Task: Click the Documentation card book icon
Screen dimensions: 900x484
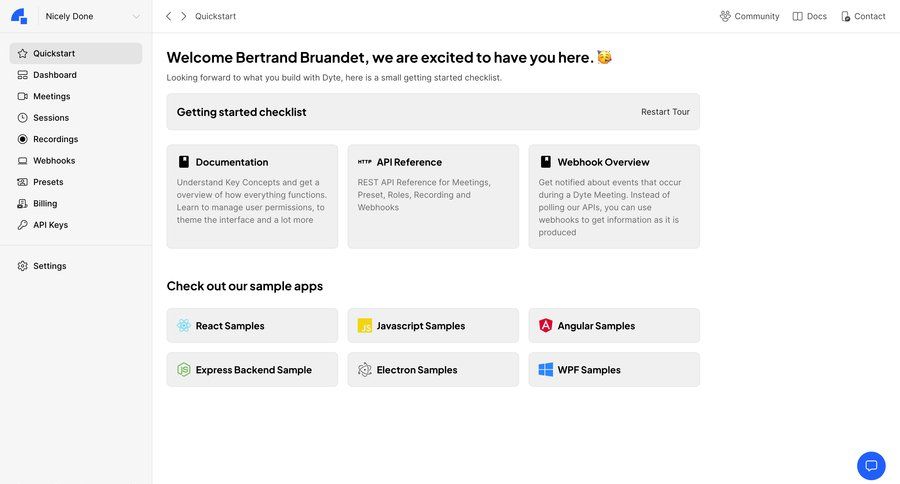Action: click(184, 162)
